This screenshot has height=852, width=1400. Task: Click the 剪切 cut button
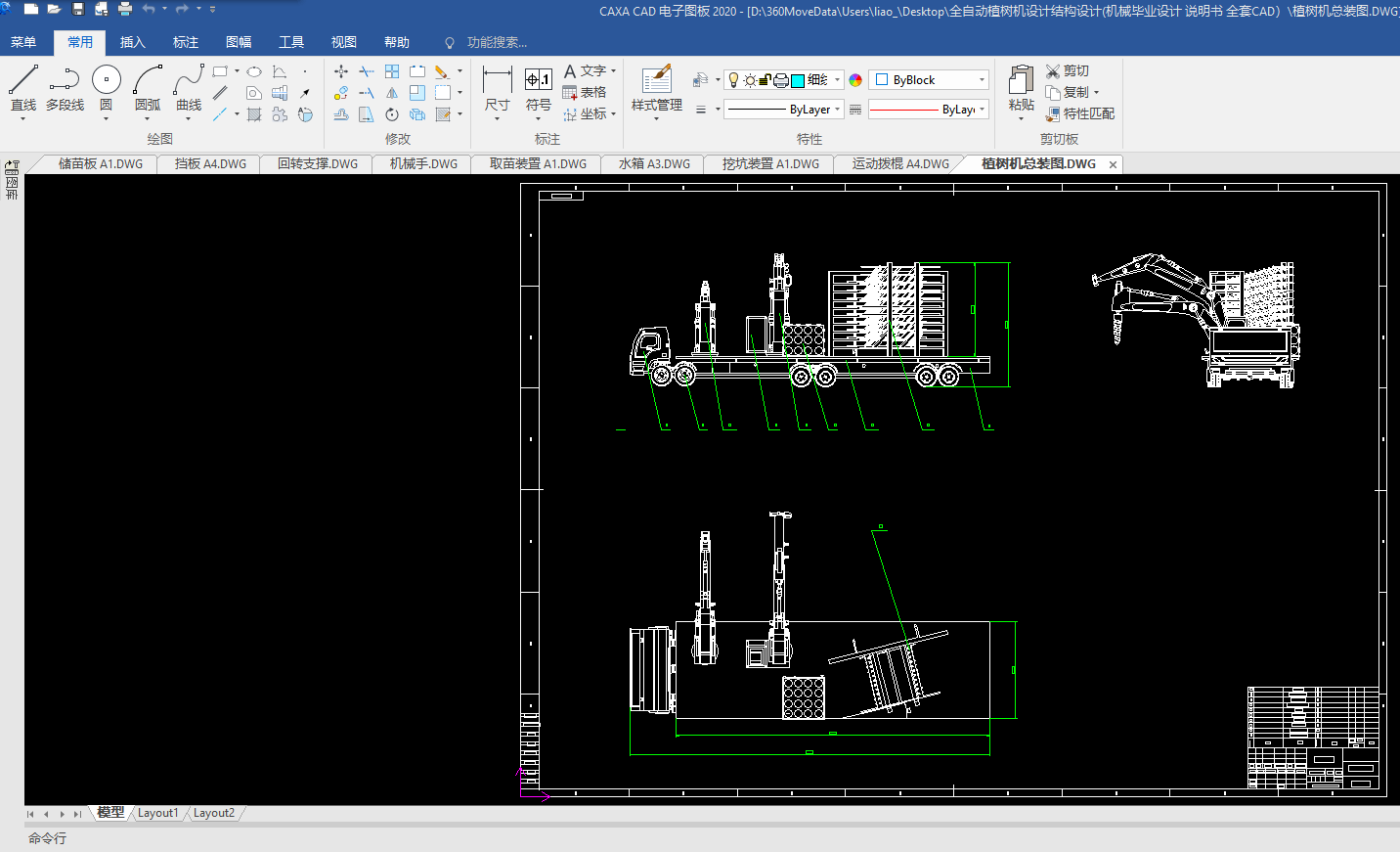click(x=1067, y=71)
